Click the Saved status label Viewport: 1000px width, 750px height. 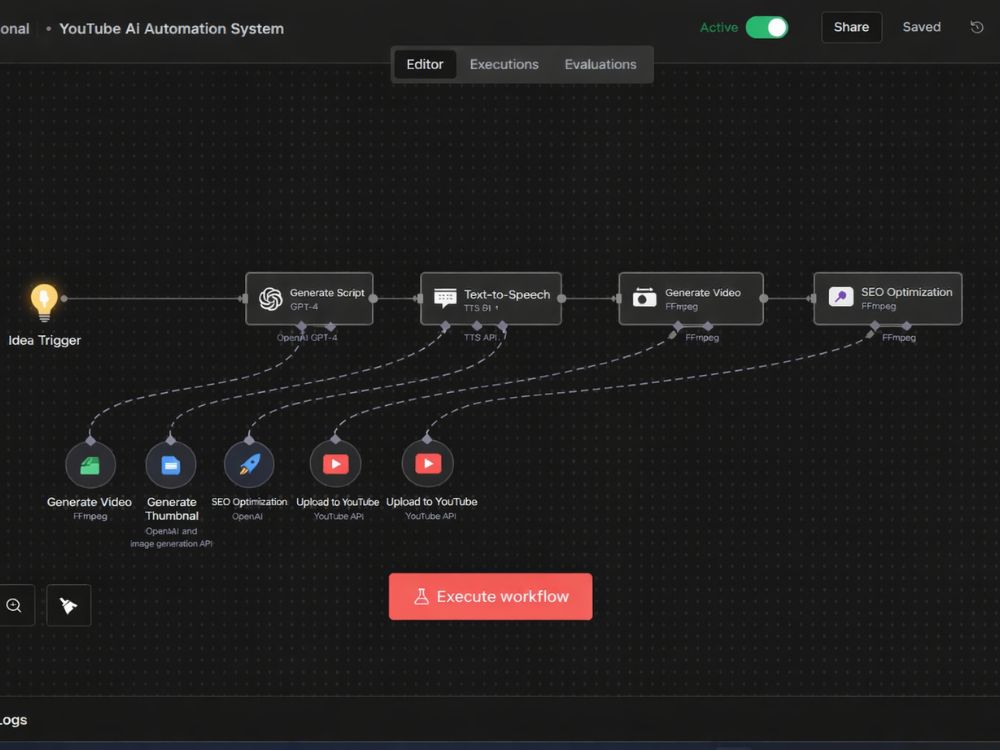click(922, 27)
